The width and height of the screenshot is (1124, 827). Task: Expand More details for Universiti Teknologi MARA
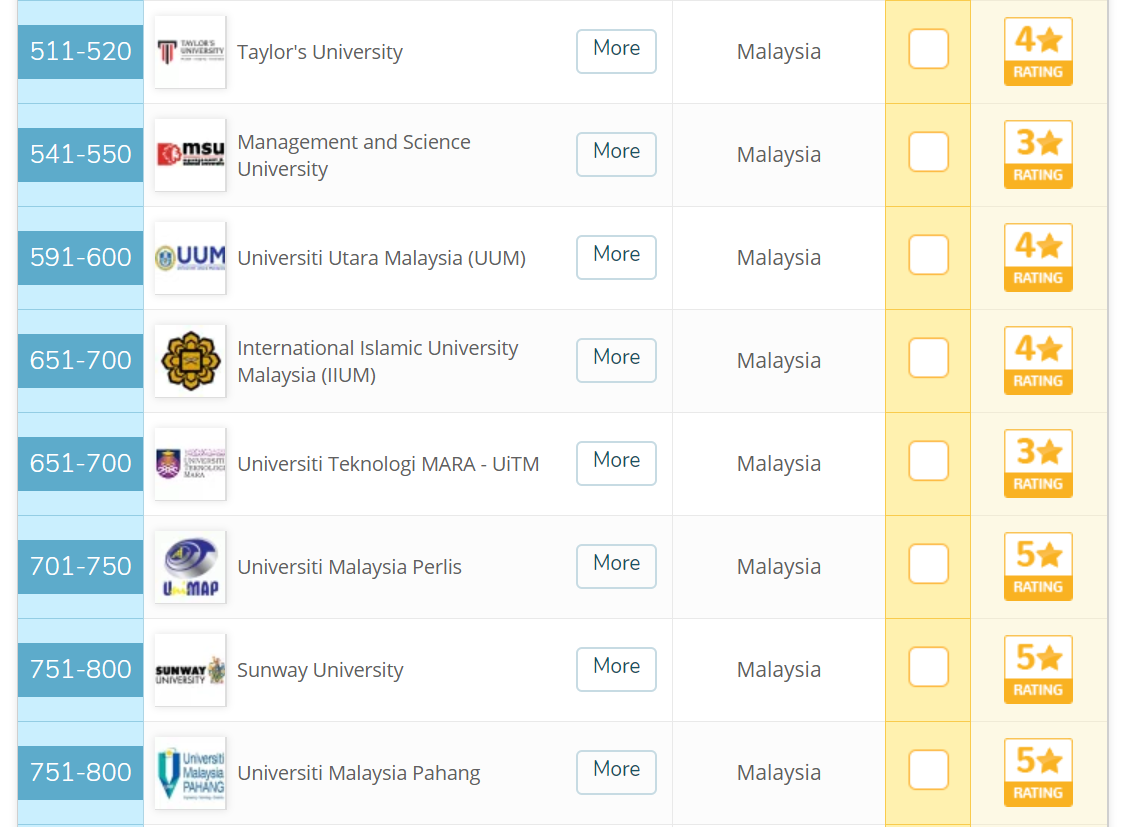point(616,463)
